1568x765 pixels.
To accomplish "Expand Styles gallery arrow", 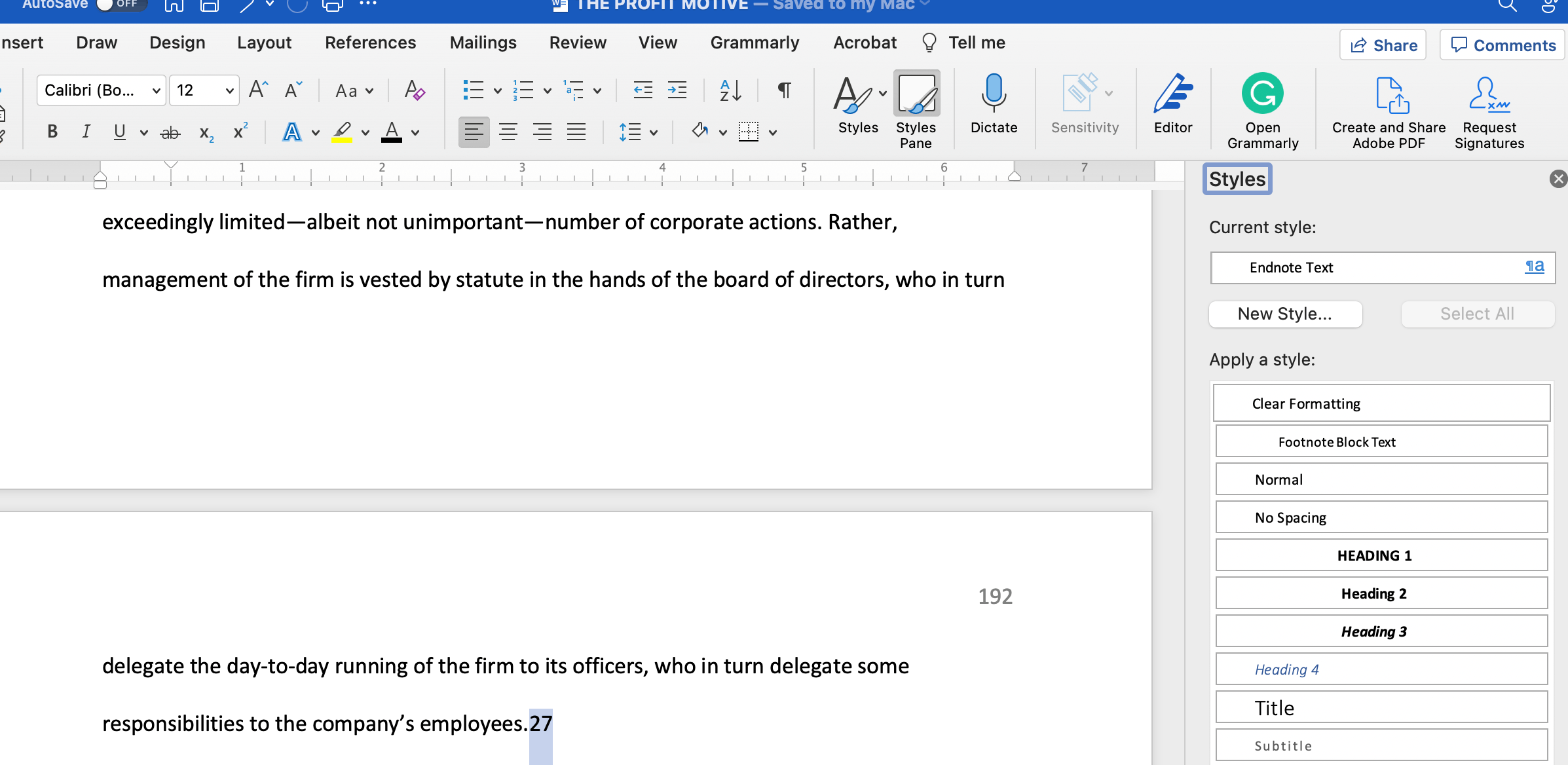I will click(x=883, y=94).
